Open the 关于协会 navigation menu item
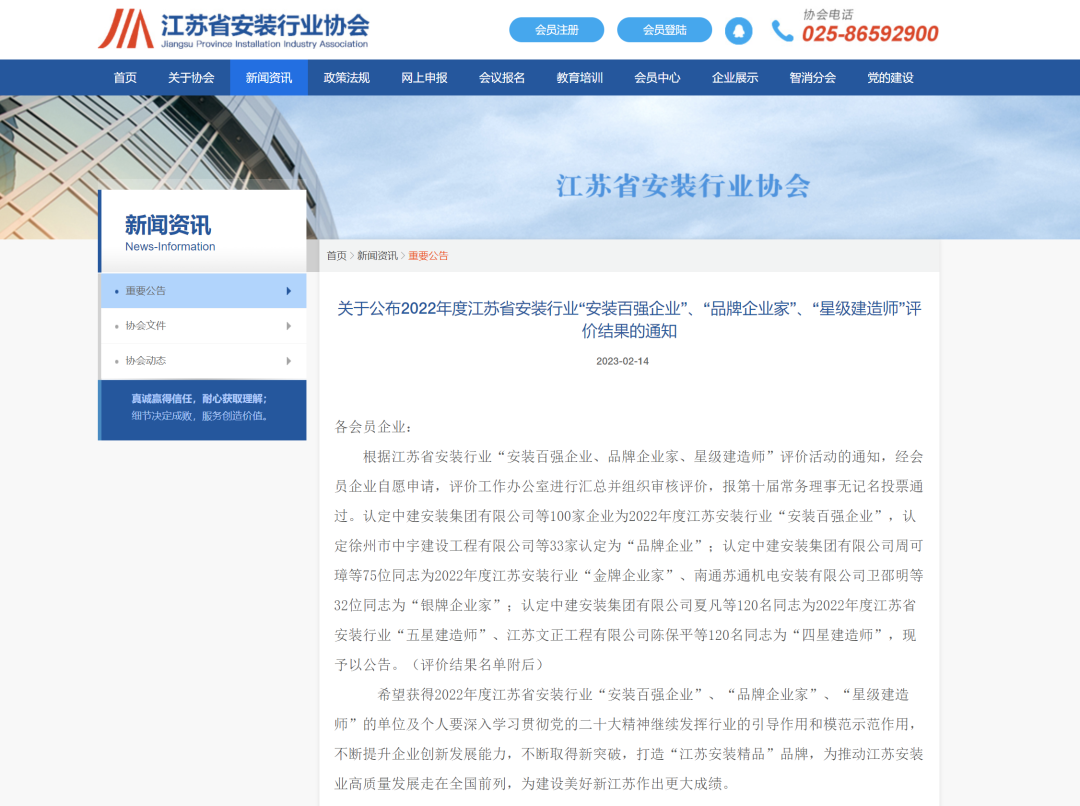1080x806 pixels. point(192,76)
